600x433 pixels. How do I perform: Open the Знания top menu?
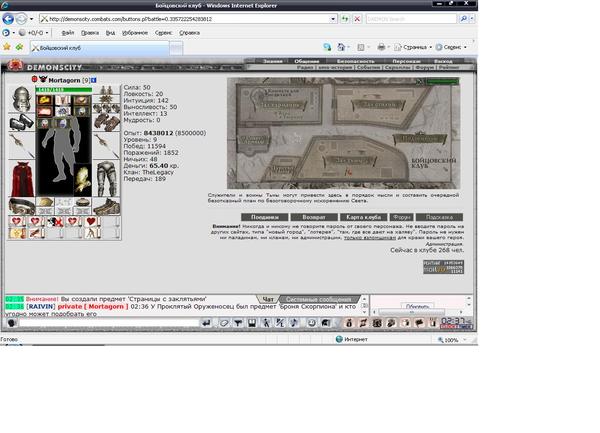click(x=273, y=61)
